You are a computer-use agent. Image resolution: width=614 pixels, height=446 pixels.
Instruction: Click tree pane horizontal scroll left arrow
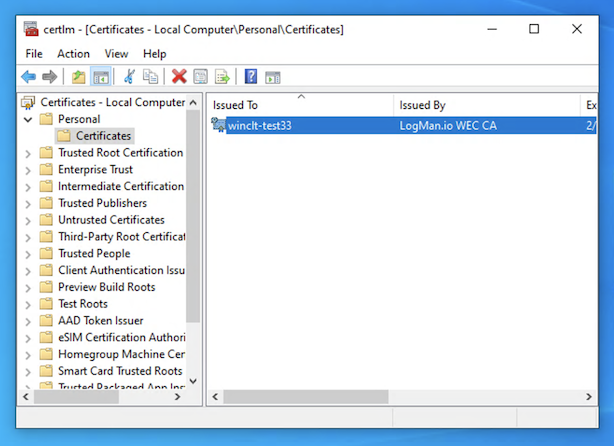(x=26, y=397)
